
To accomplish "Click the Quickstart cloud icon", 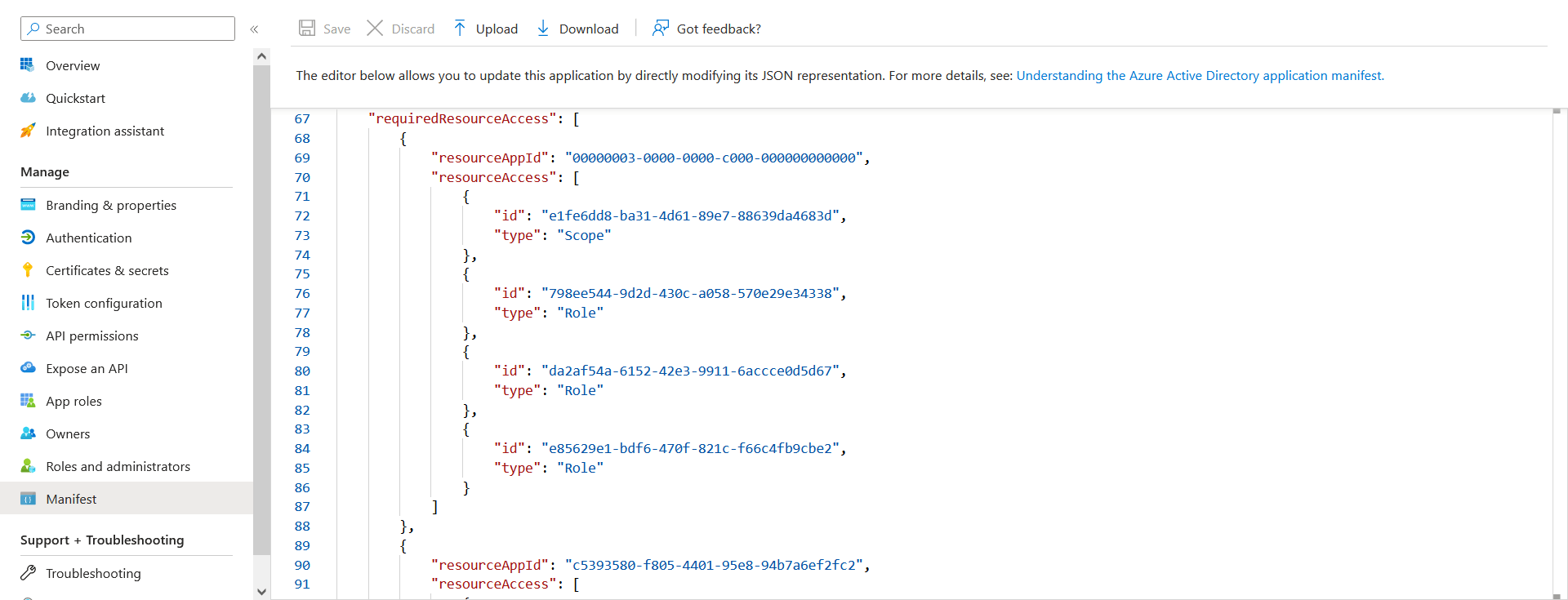I will click(28, 98).
